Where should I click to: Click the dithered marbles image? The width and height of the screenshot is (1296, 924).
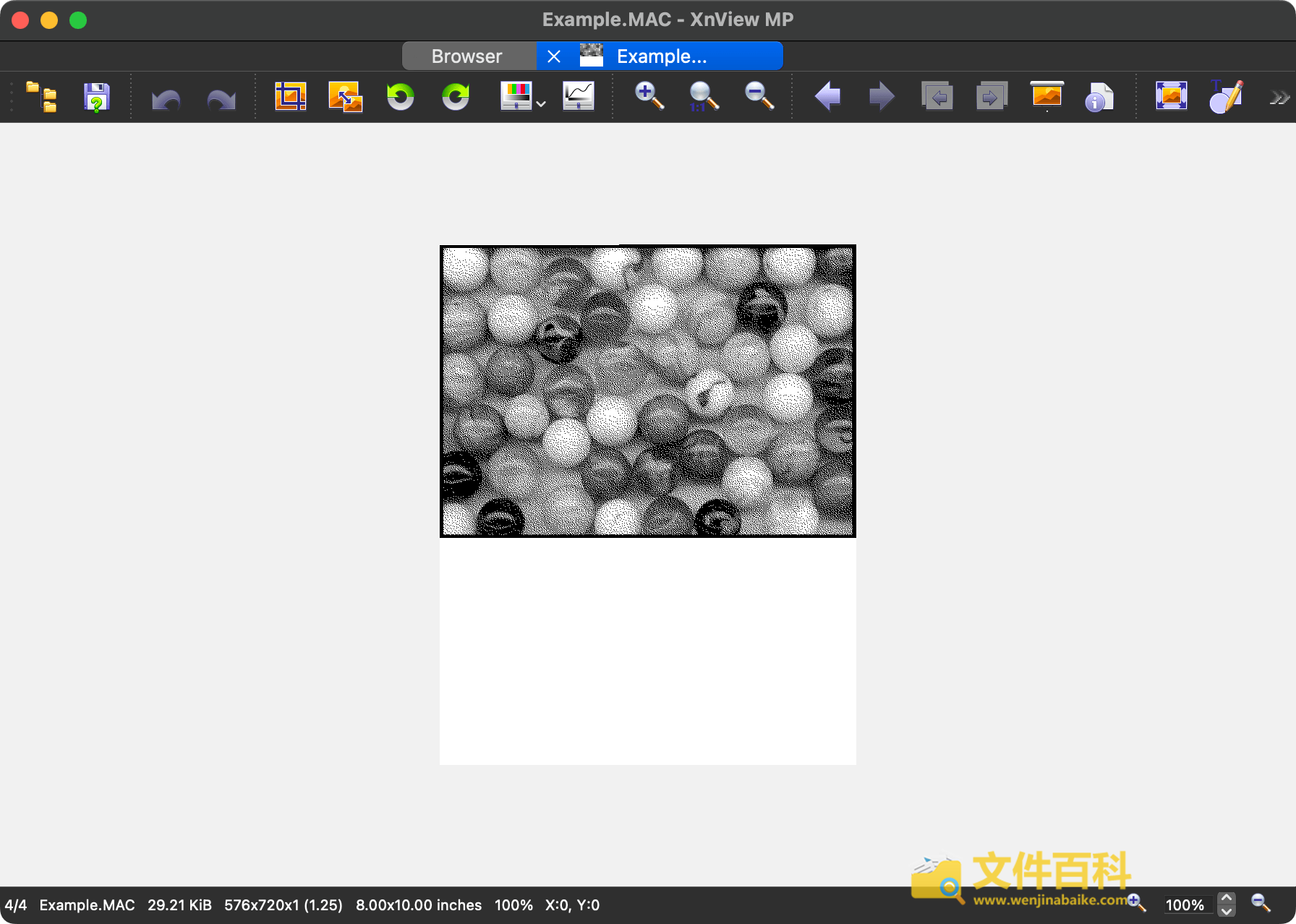[x=648, y=391]
